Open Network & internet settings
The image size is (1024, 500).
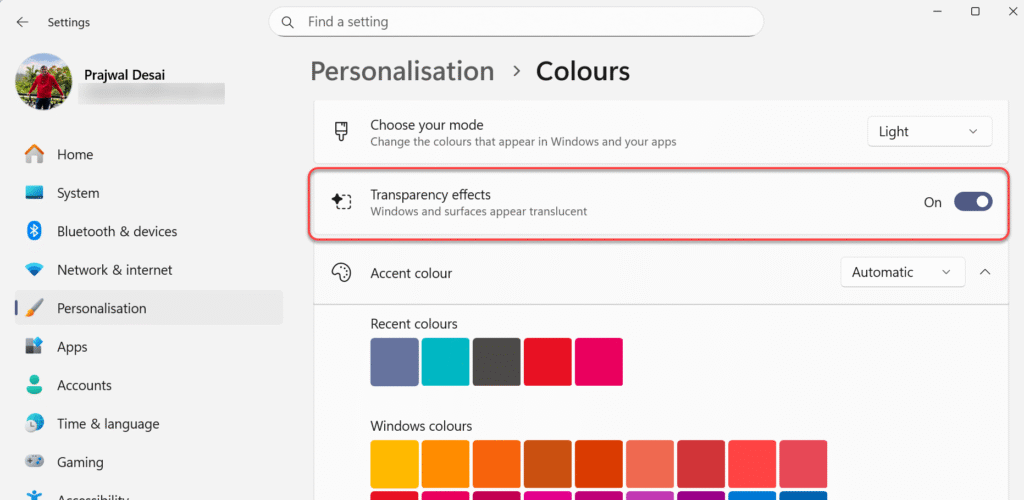pos(149,270)
